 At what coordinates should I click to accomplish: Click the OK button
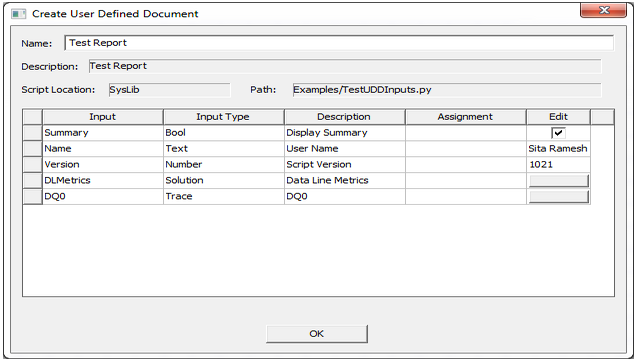tap(317, 334)
